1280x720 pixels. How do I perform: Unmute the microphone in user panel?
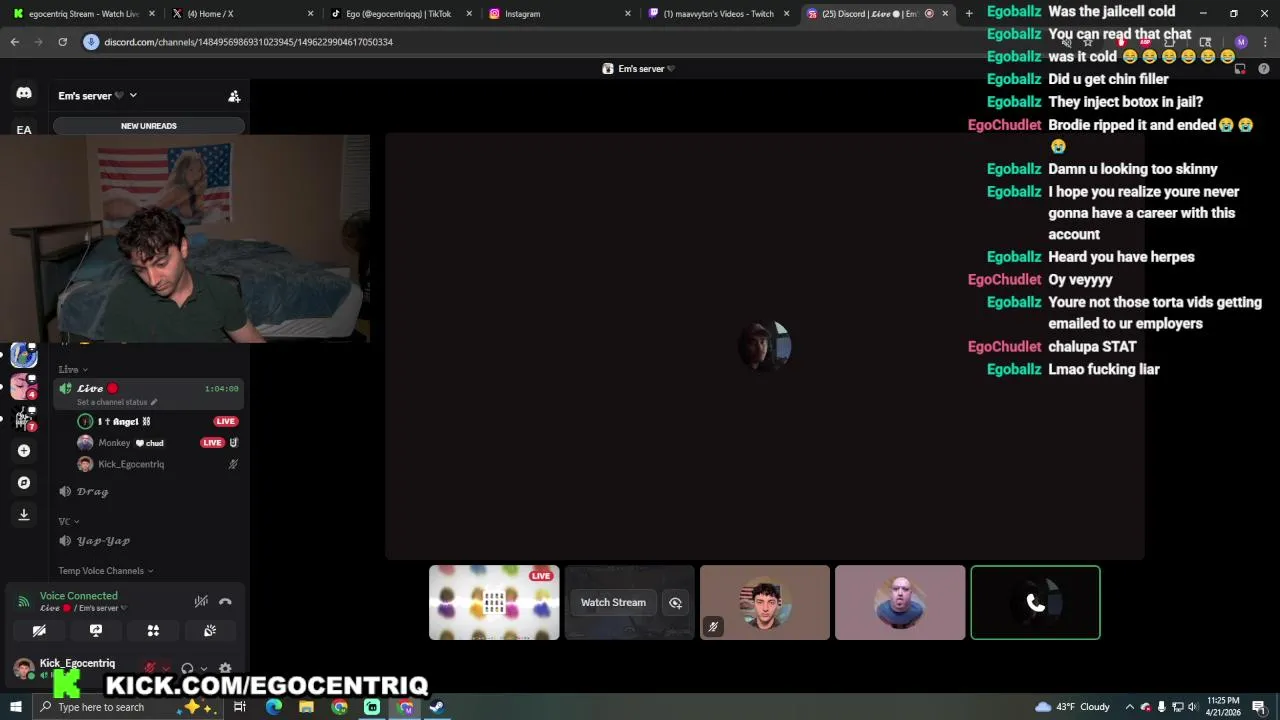coord(150,668)
